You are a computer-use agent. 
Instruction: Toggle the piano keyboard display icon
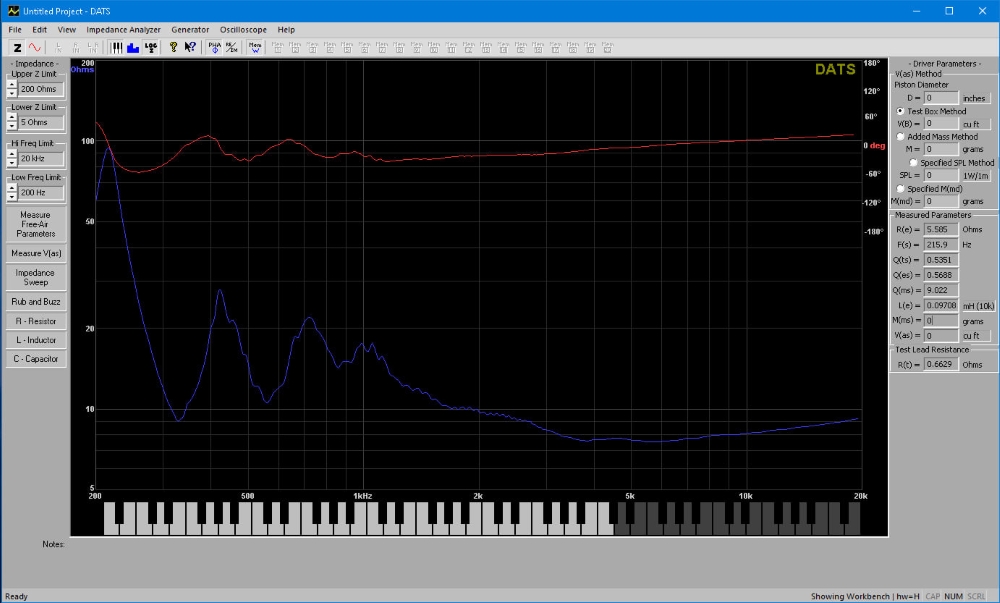pos(116,47)
